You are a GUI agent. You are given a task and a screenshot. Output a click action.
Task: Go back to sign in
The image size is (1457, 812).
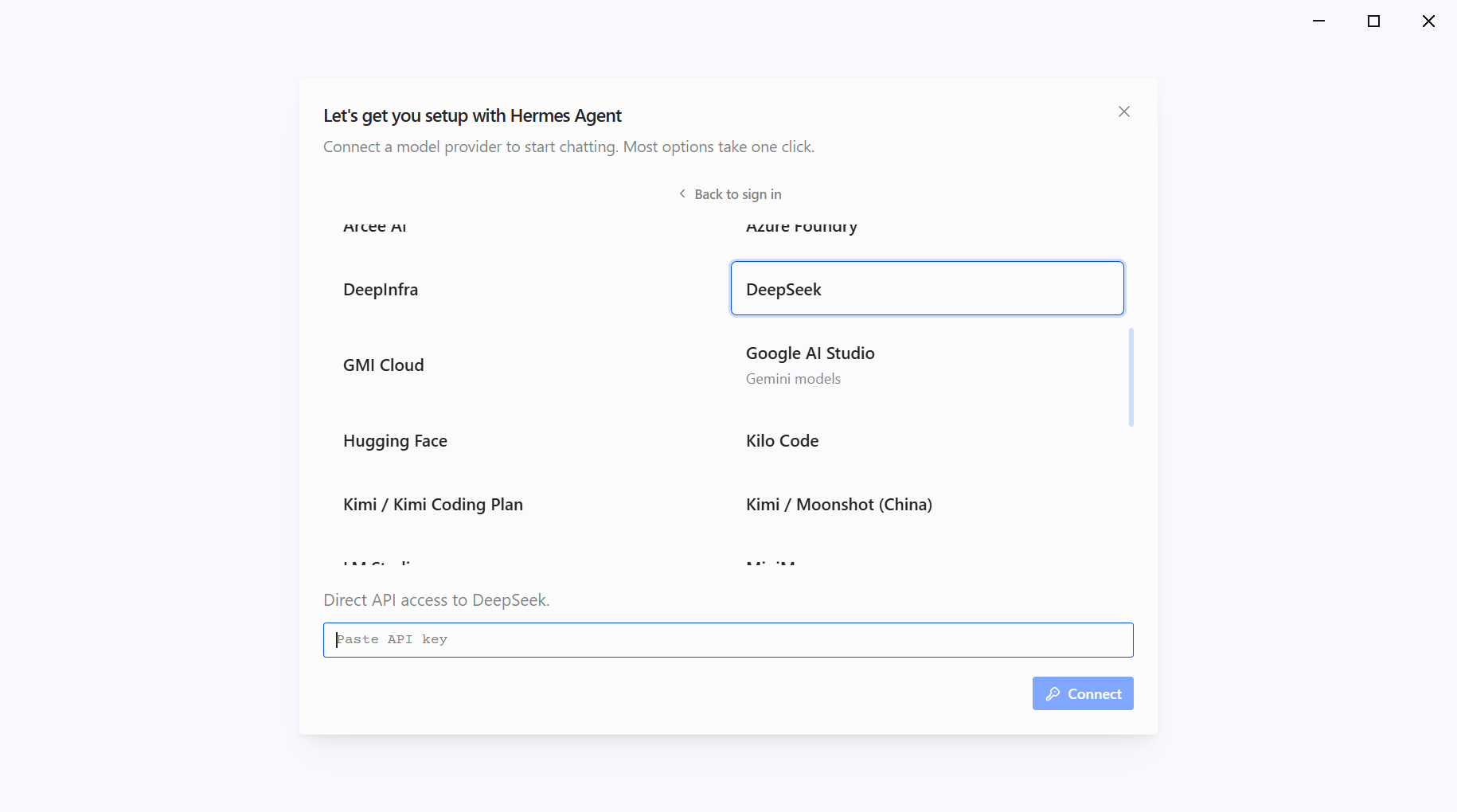(729, 194)
